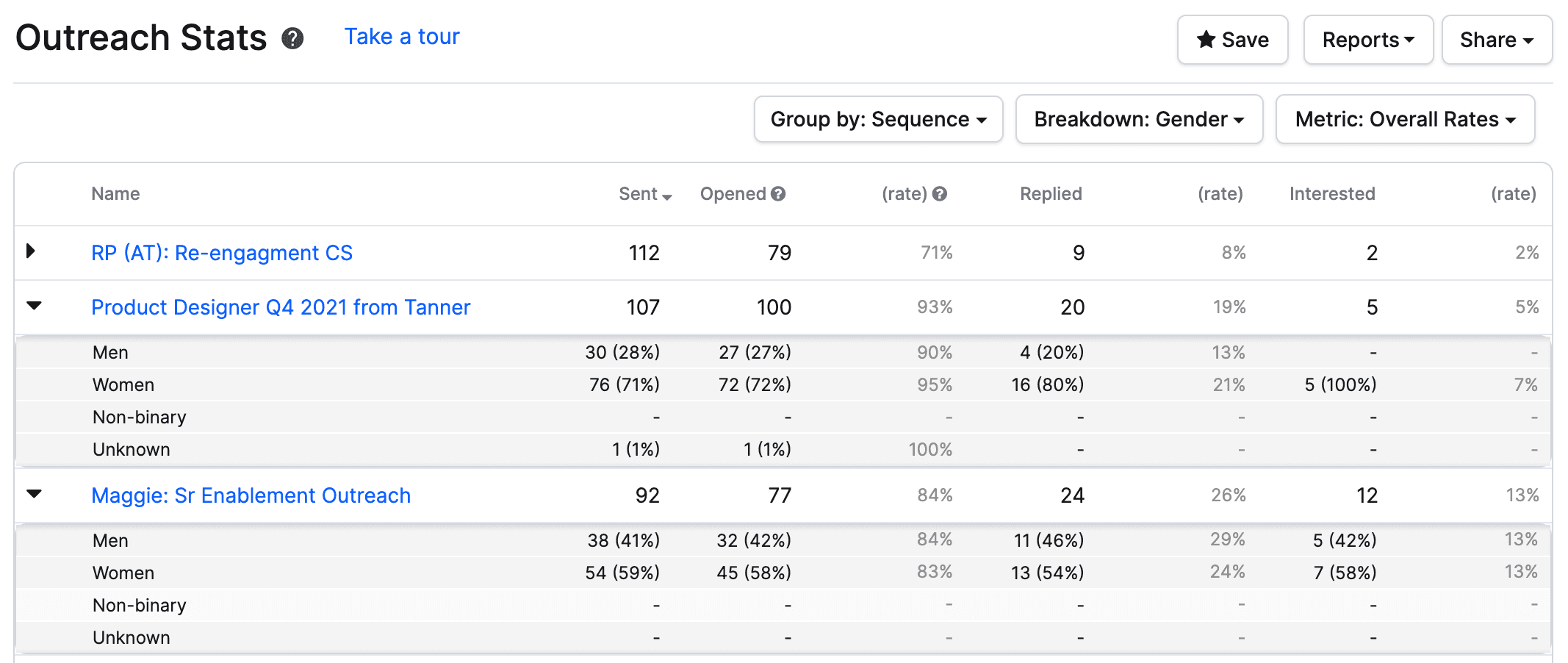The image size is (1568, 663).
Task: Click the help icon next to Opened column
Action: (x=779, y=194)
